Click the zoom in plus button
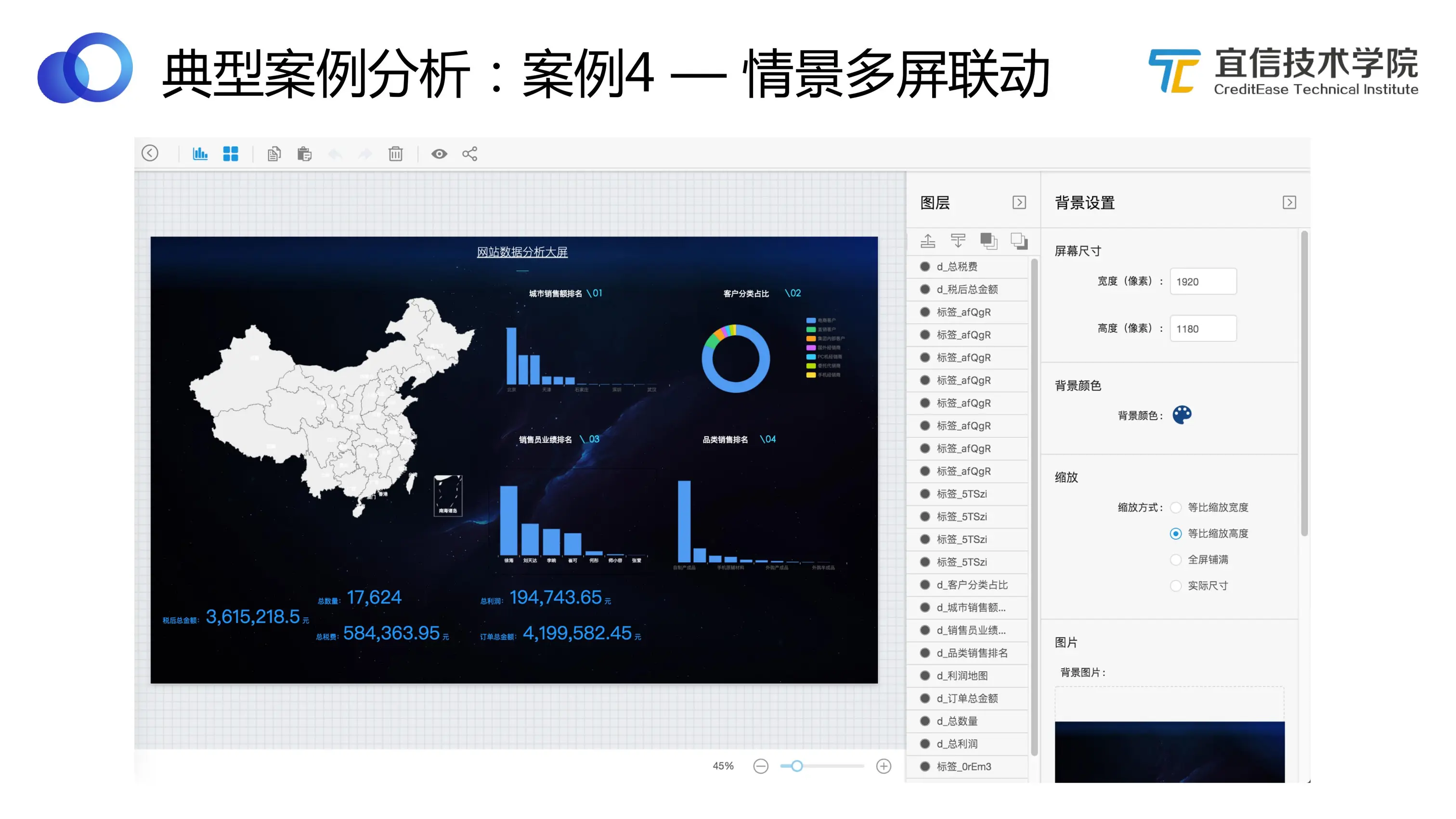This screenshot has height=819, width=1456. [884, 767]
